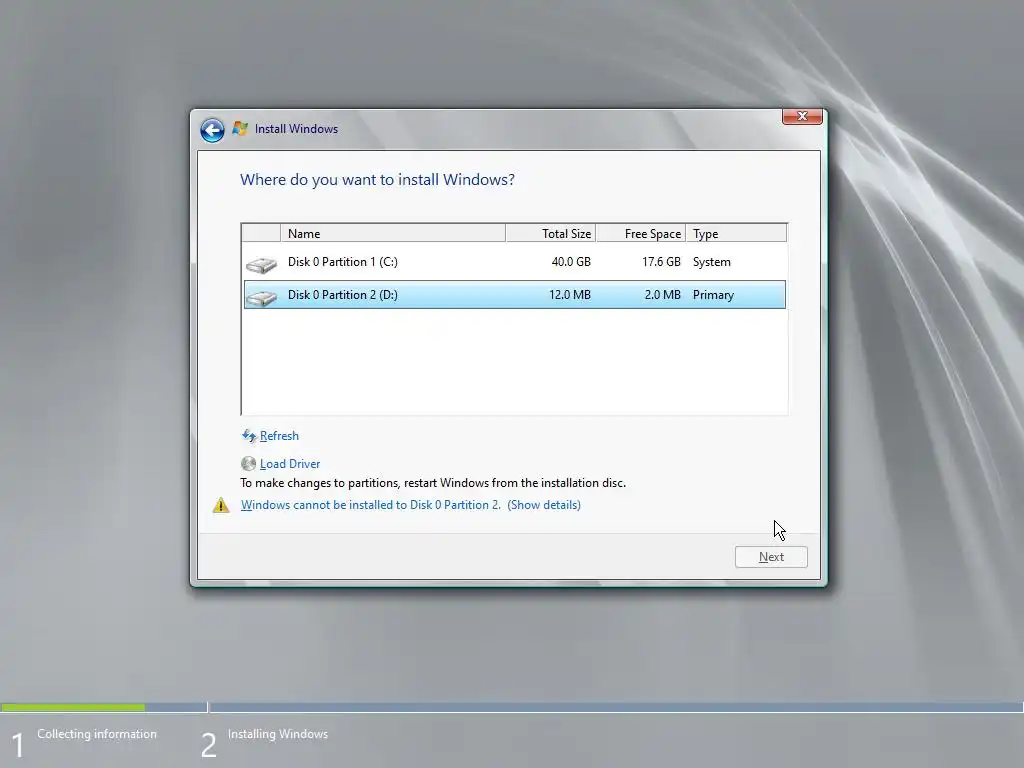Select Disk 0 Partition 2 (D:)
1024x768 pixels.
click(515, 295)
